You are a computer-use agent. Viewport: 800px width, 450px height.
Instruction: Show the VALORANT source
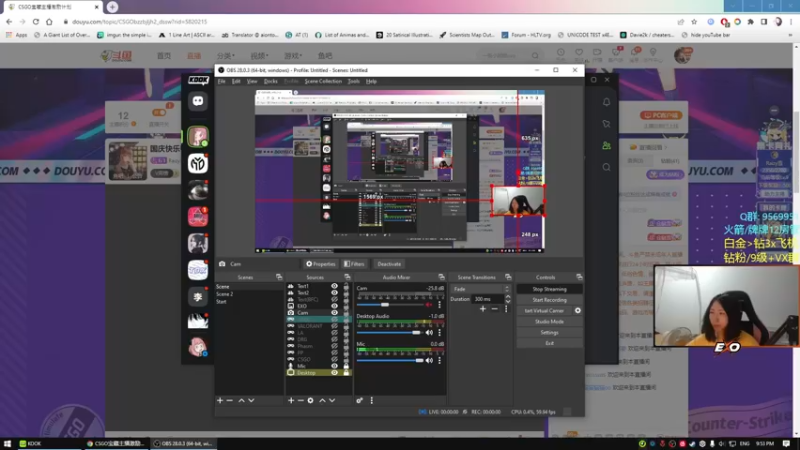(x=334, y=326)
